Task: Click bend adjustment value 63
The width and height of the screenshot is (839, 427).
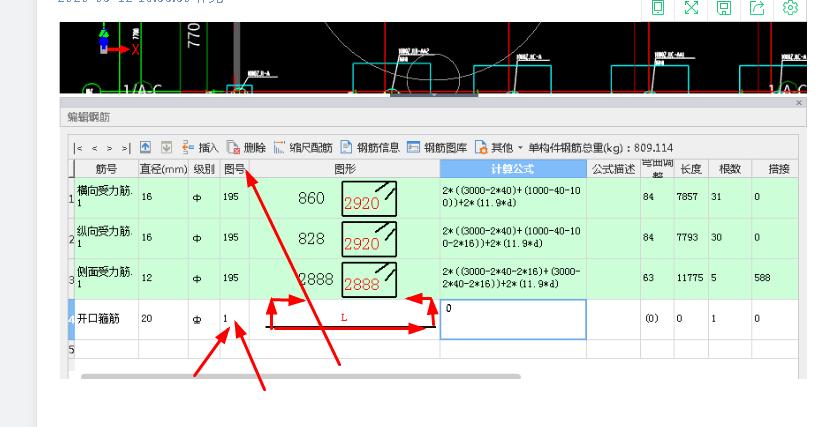Action: (649, 278)
